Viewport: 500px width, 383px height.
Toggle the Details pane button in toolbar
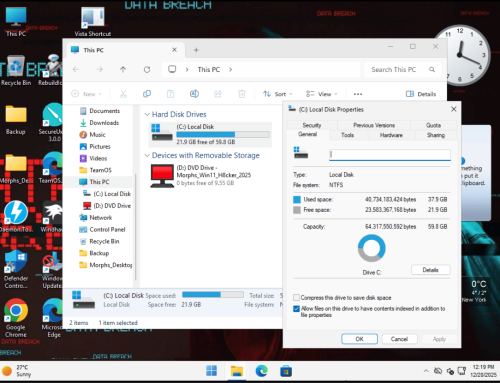pyautogui.click(x=421, y=94)
